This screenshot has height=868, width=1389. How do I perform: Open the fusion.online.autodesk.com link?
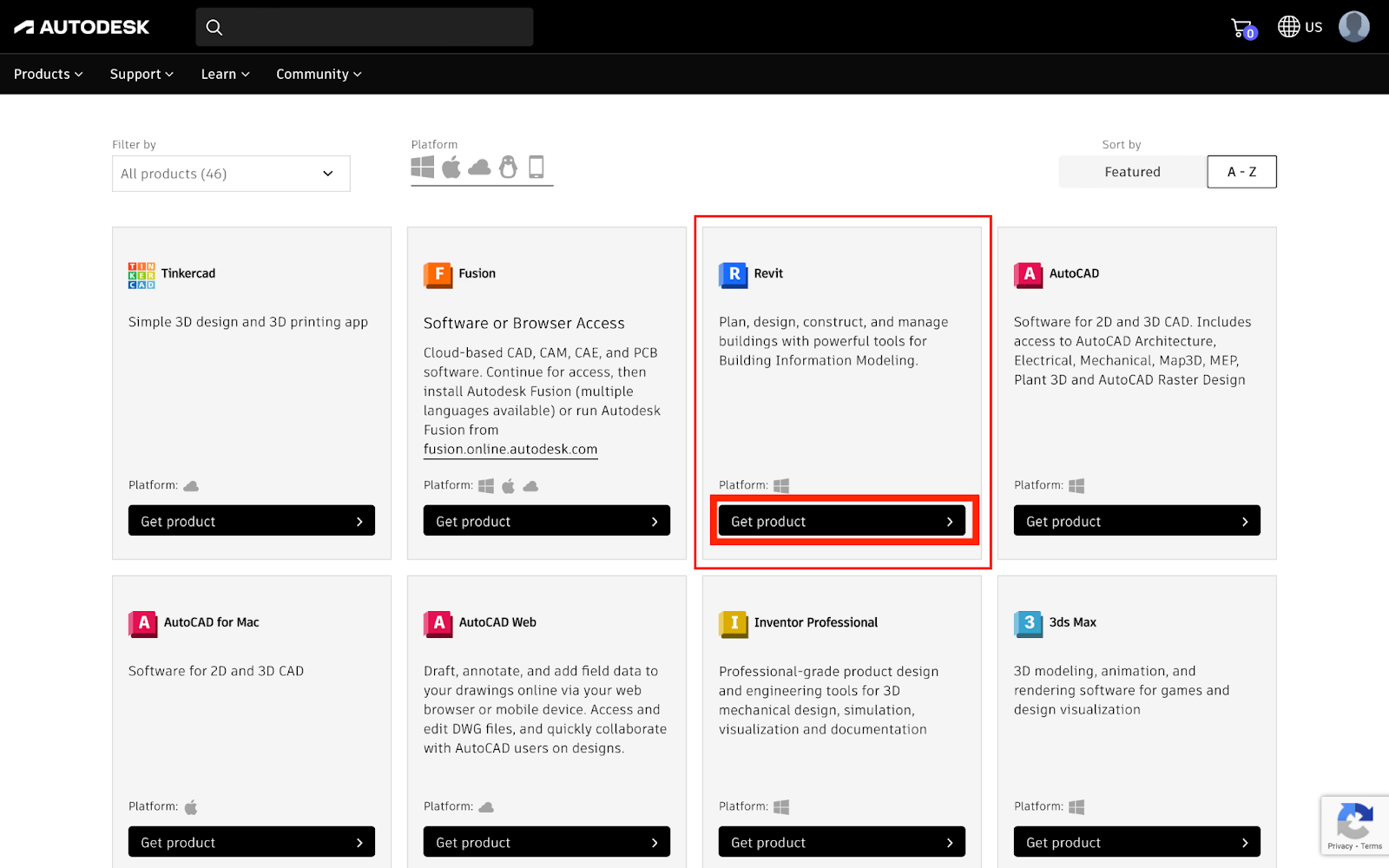pyautogui.click(x=510, y=450)
